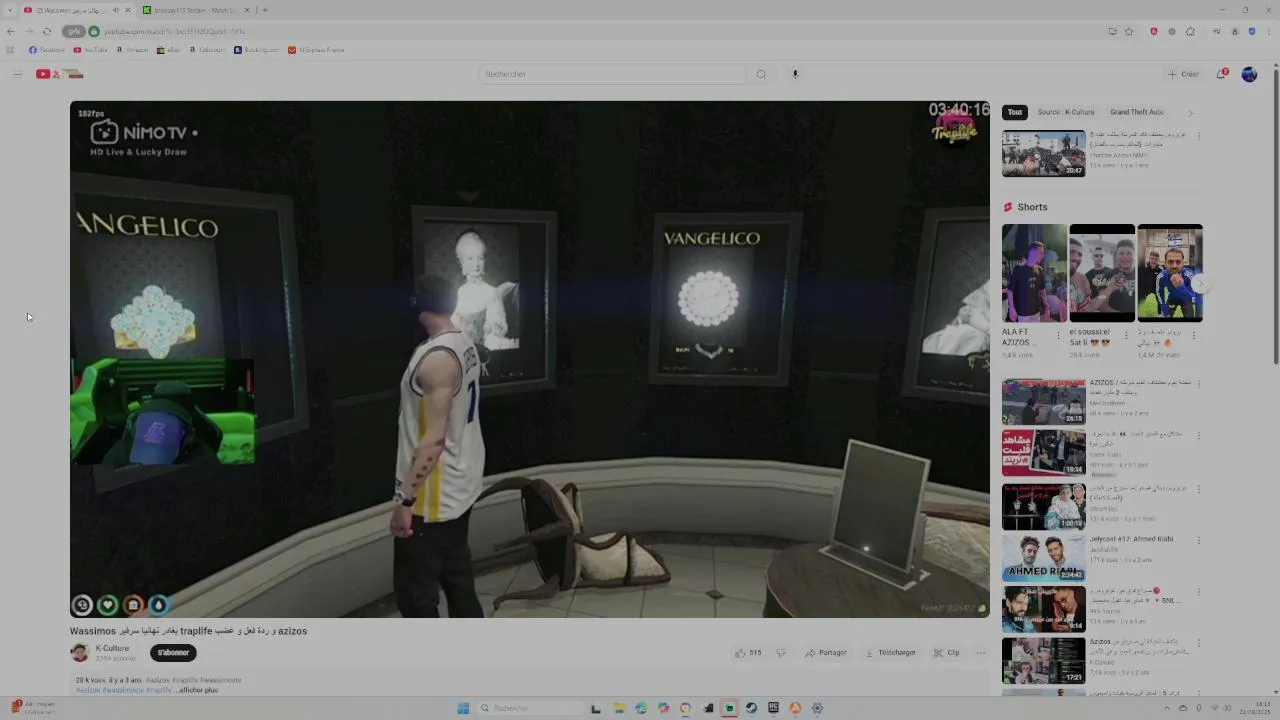The image size is (1280, 720).
Task: Open the Windows Start menu
Action: click(x=463, y=708)
